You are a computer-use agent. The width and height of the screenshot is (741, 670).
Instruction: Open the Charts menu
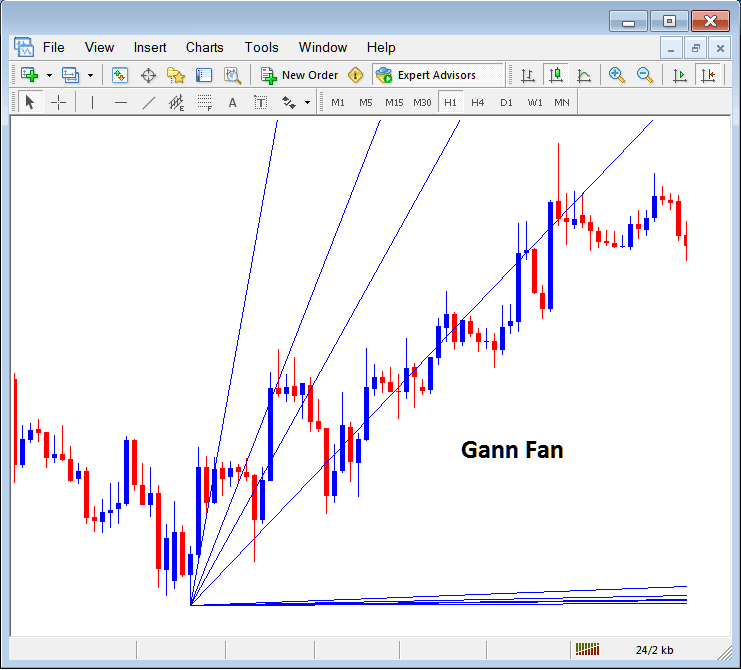tap(204, 47)
